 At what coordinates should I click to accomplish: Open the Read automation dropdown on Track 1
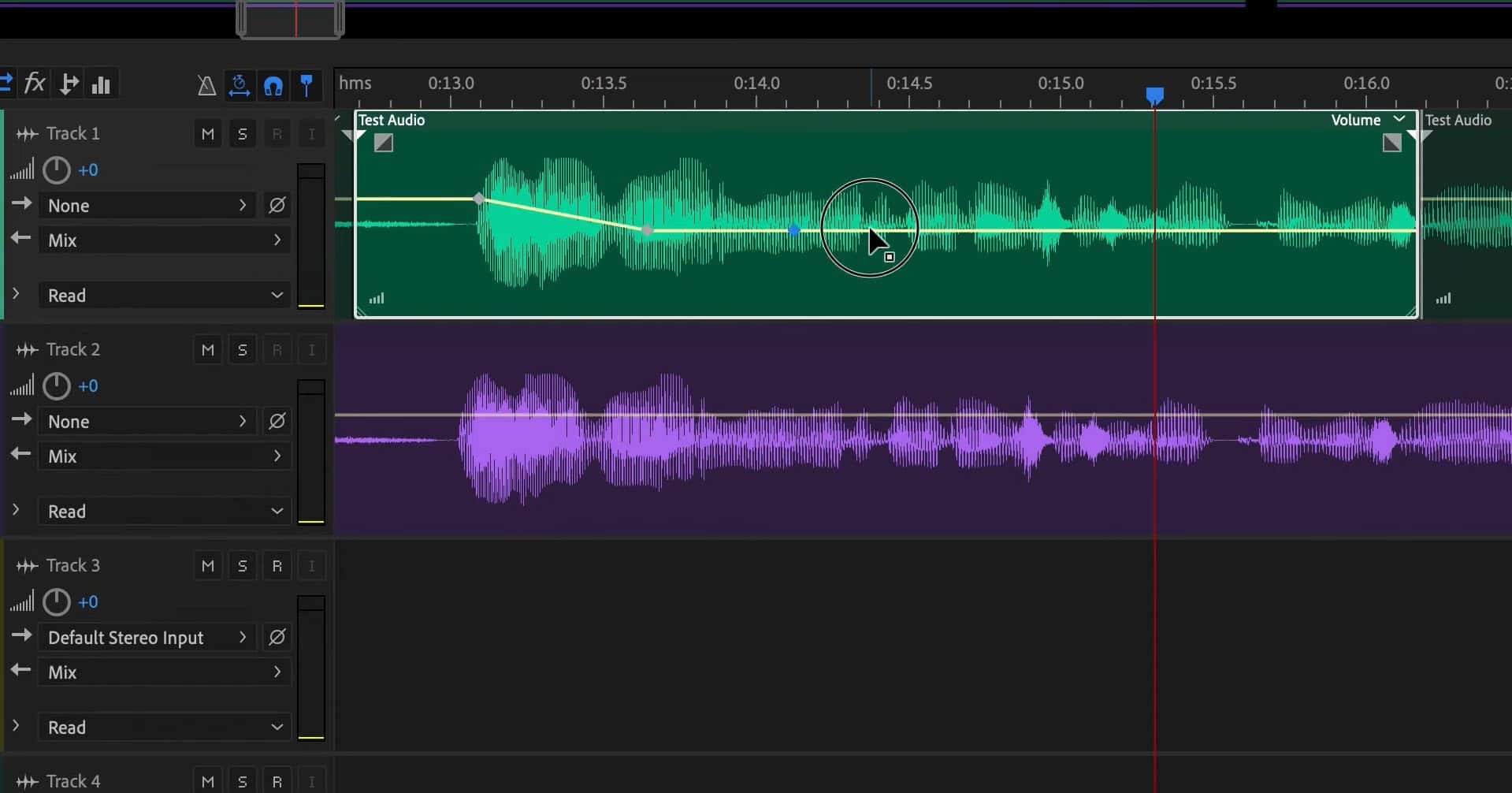click(x=163, y=295)
